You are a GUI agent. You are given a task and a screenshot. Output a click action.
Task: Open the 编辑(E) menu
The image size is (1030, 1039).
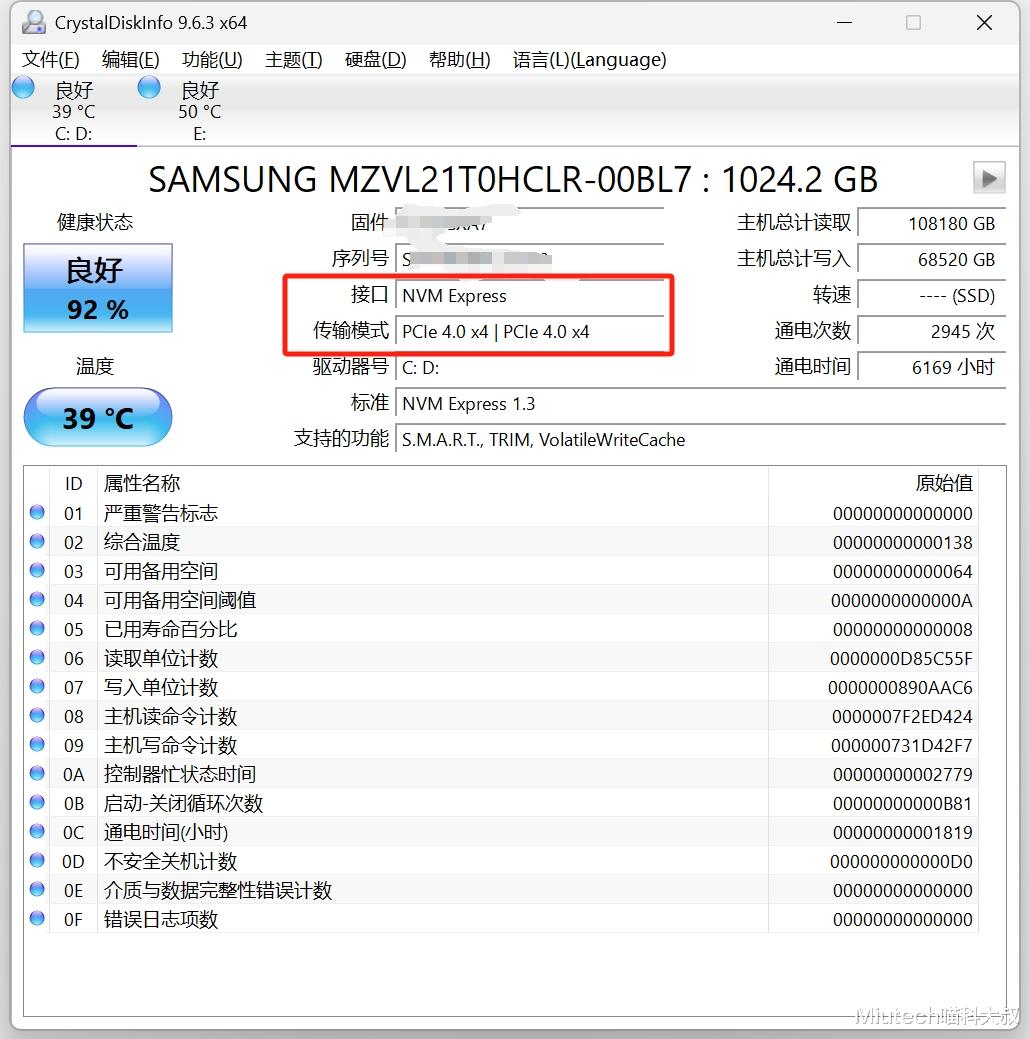pyautogui.click(x=130, y=60)
